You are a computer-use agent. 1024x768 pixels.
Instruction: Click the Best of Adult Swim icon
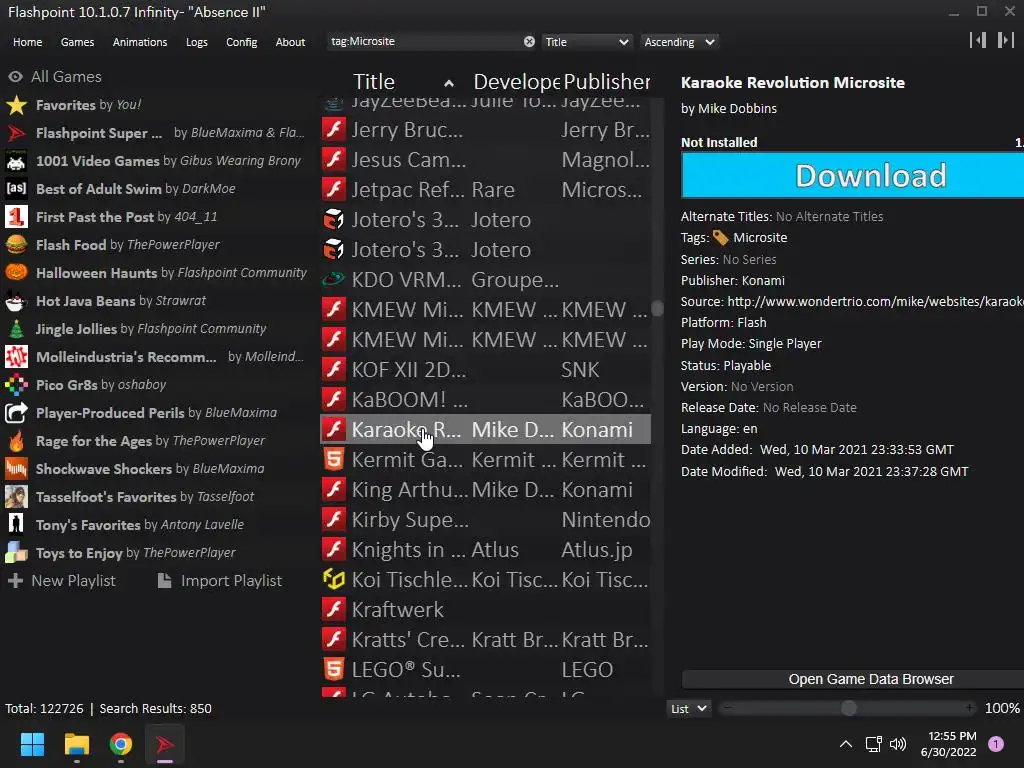pyautogui.click(x=16, y=189)
